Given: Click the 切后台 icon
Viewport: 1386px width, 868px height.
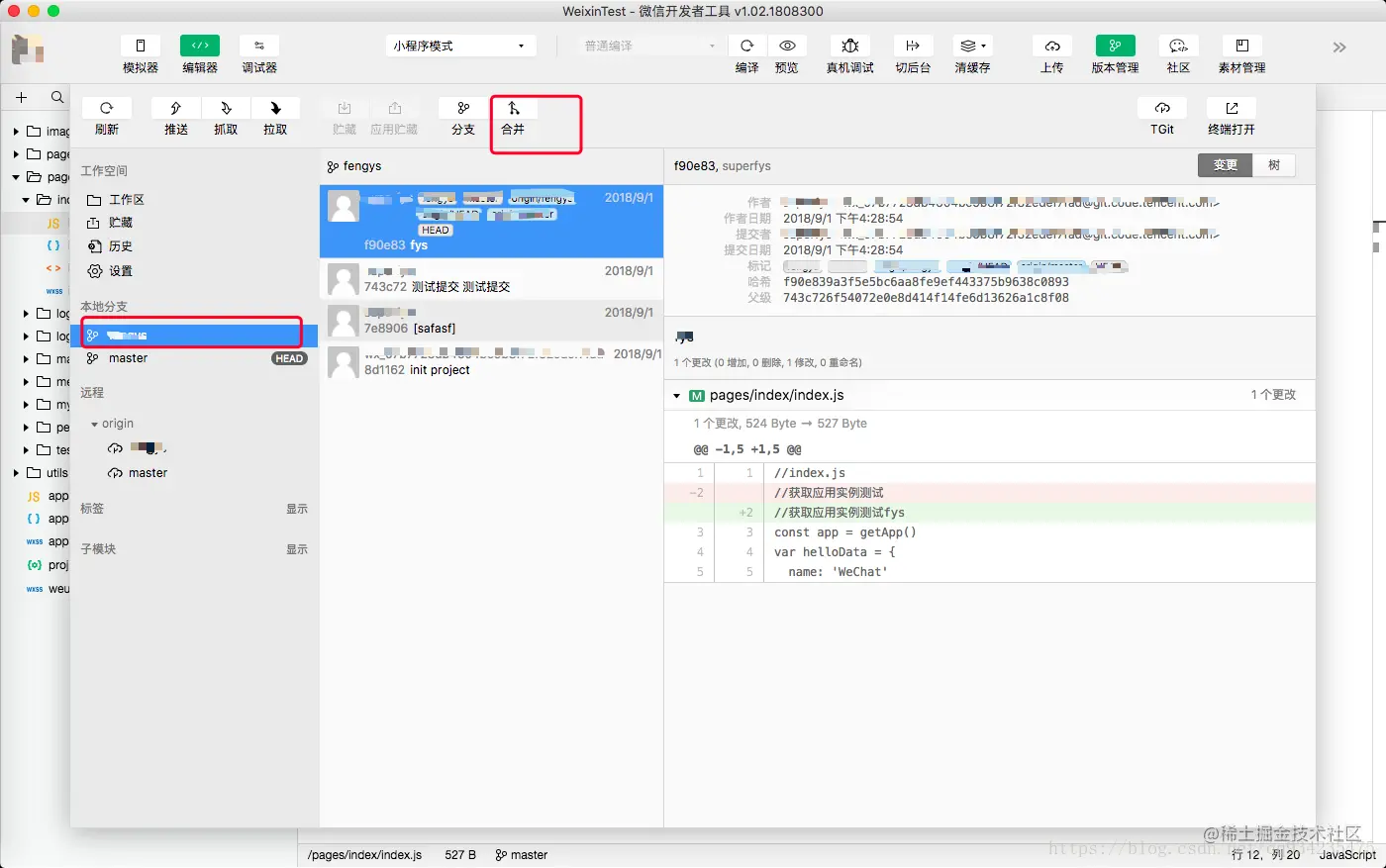Looking at the screenshot, I should click(x=913, y=46).
